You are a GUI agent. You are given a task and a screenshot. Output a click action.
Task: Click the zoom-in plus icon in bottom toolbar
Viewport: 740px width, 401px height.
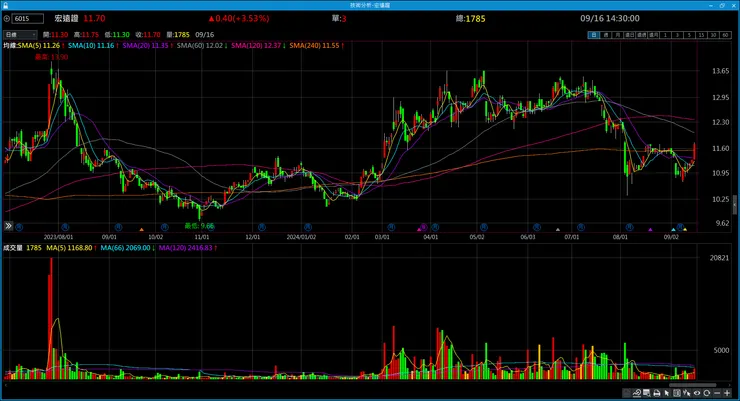[x=727, y=393]
